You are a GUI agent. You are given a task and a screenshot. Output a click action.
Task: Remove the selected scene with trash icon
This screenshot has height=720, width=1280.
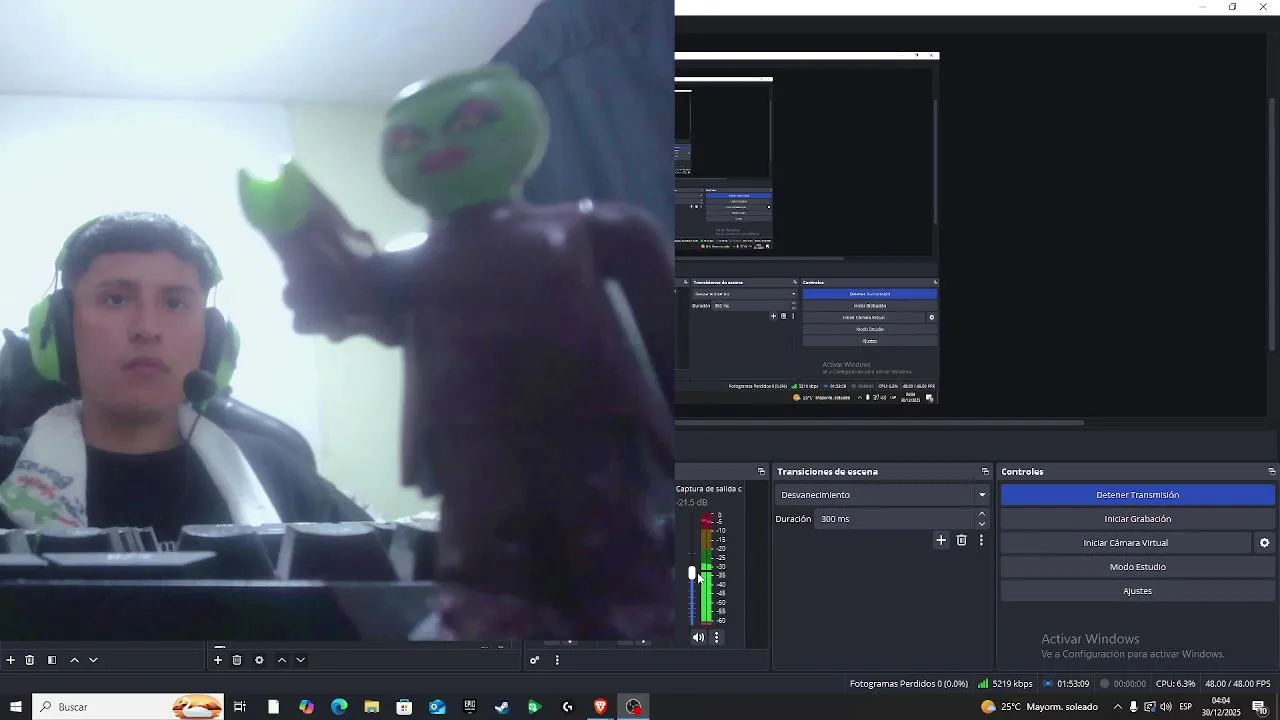pyautogui.click(x=30, y=660)
